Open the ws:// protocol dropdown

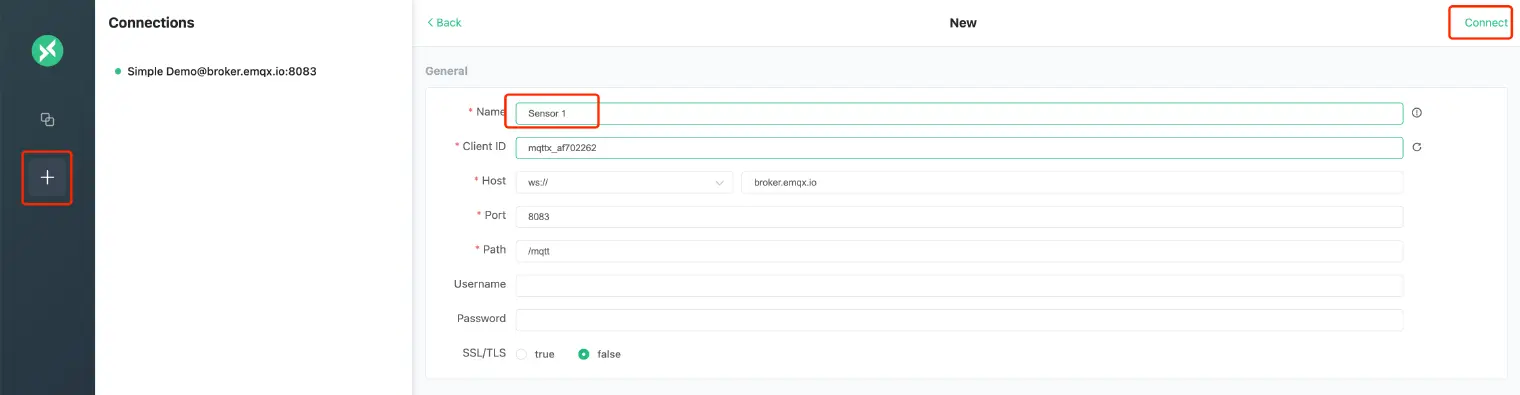pyautogui.click(x=625, y=182)
